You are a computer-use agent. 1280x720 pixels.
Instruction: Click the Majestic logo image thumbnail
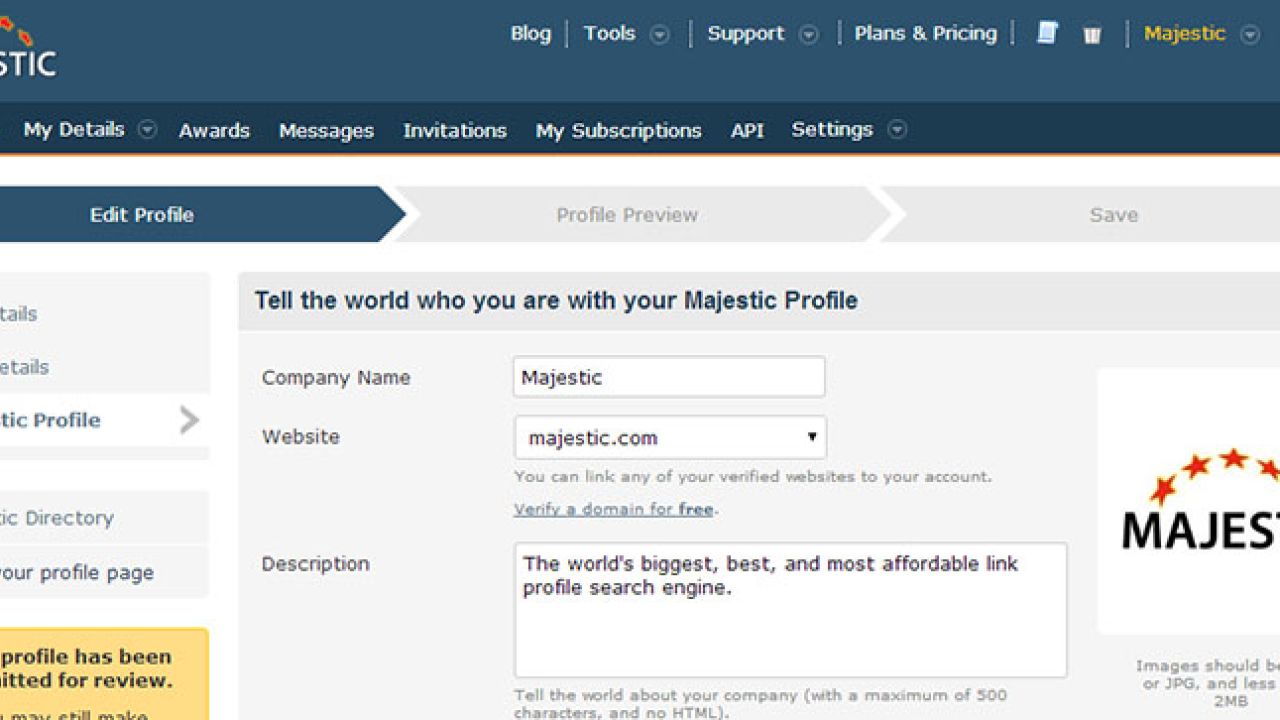tap(1190, 501)
